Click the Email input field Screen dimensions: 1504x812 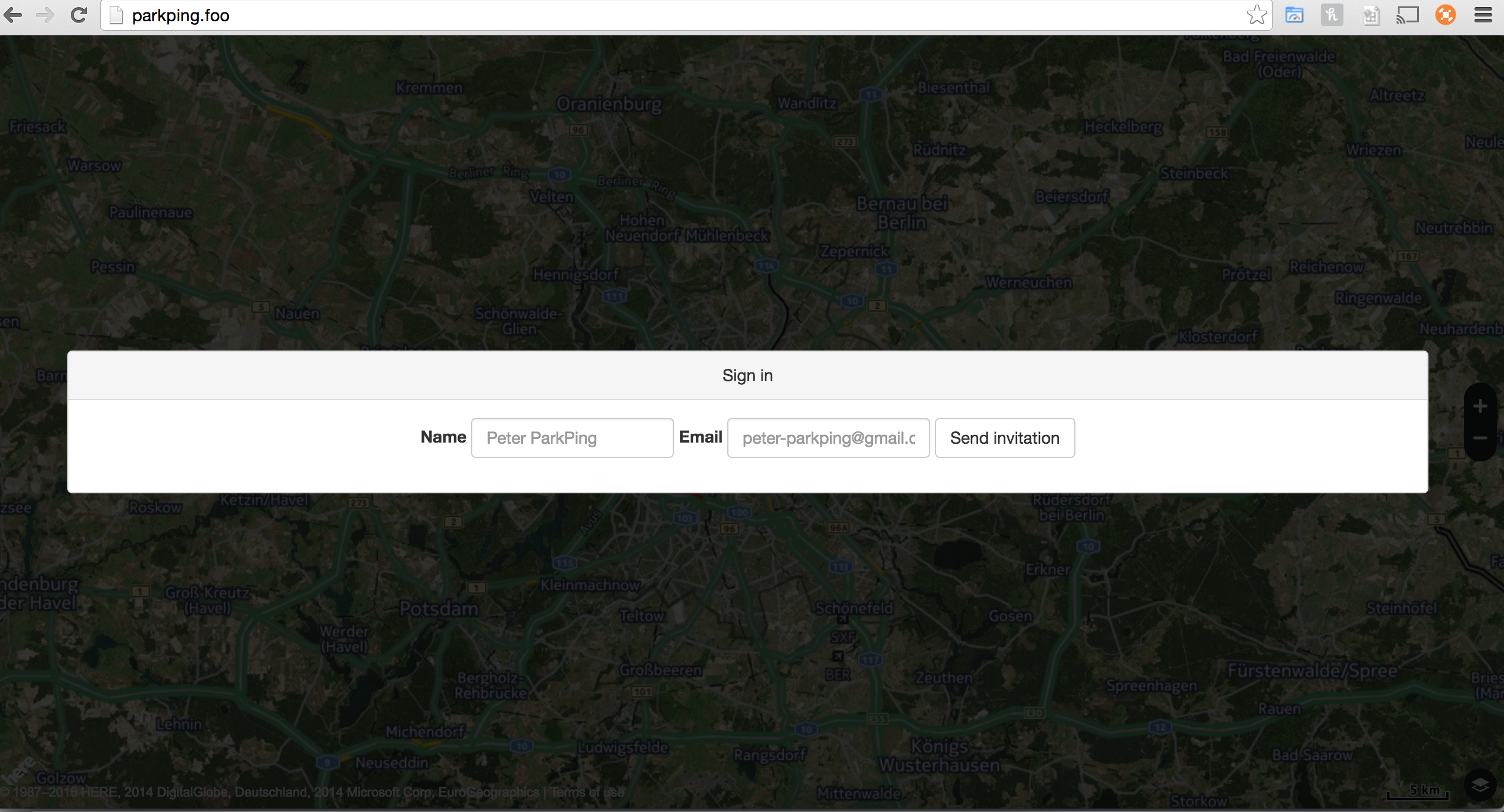tap(828, 438)
